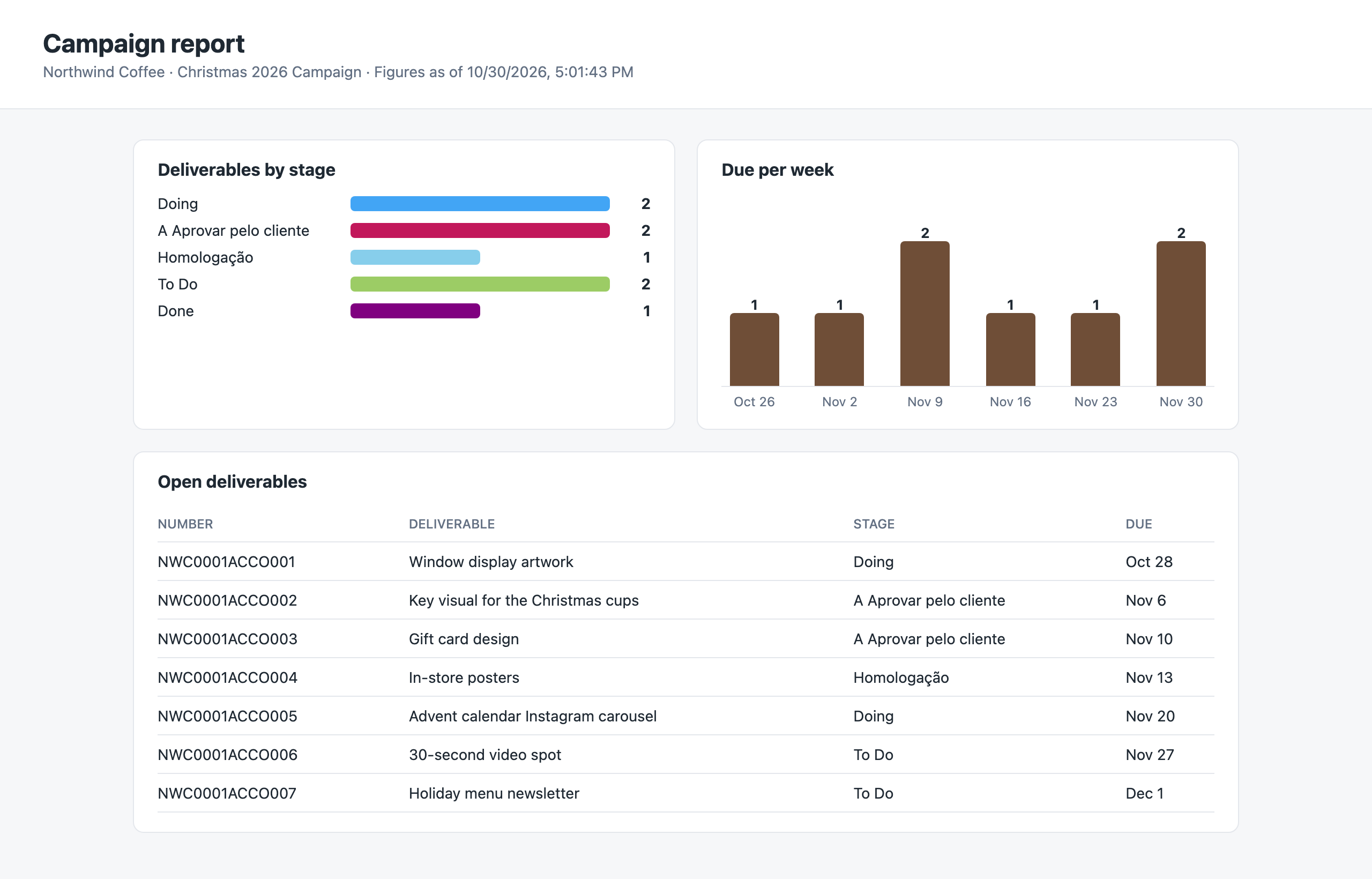Click Holiday menu newsletter deliverable
Viewport: 1372px width, 879px height.
click(x=494, y=793)
